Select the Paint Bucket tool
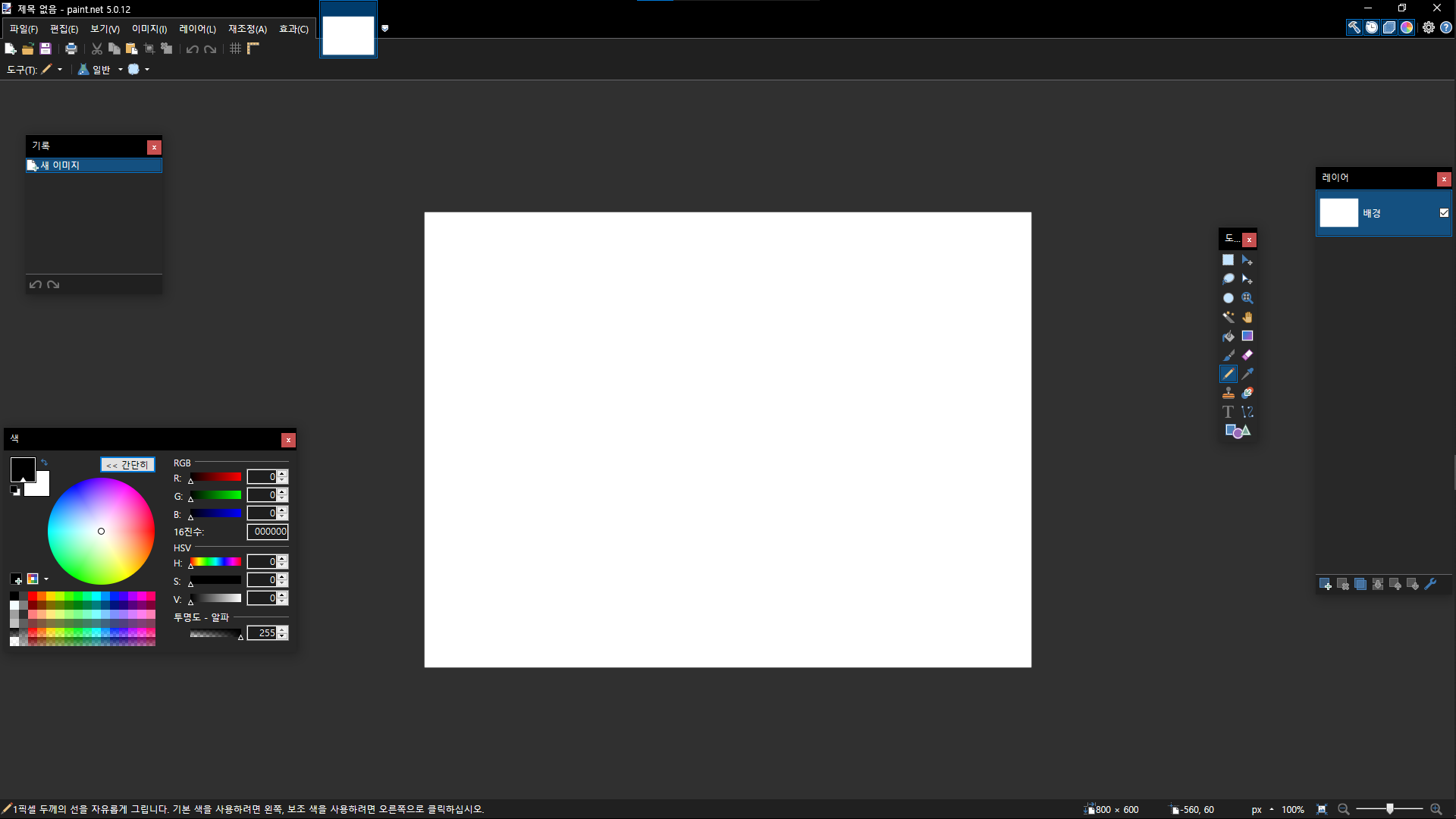 [1228, 336]
